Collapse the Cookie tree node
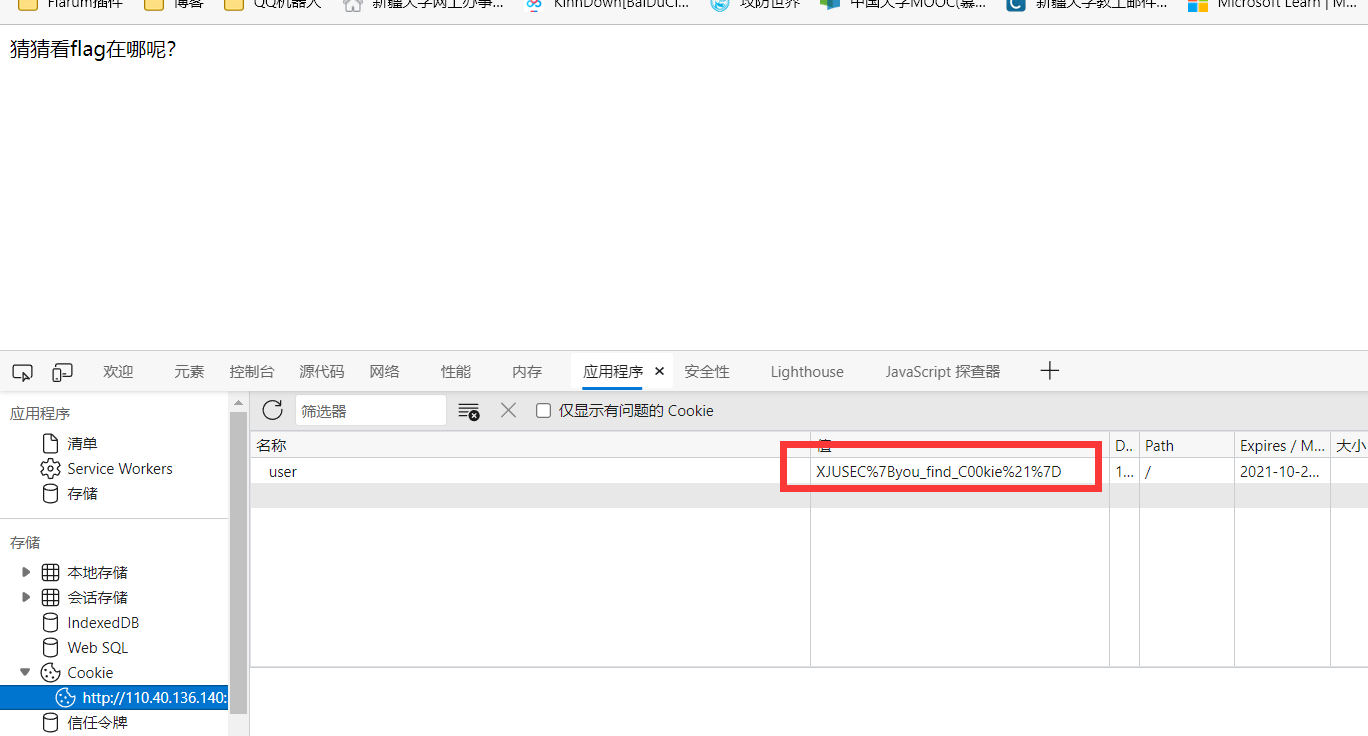The height and width of the screenshot is (736, 1368). click(x=26, y=673)
